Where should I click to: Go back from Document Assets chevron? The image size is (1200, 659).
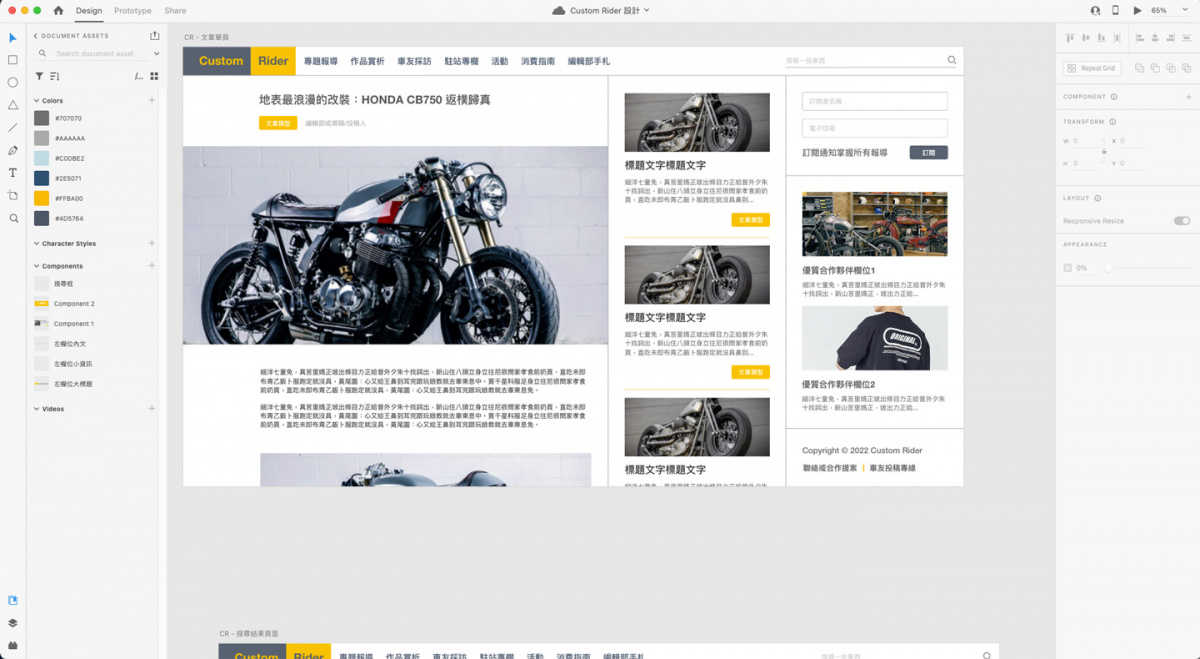[x=36, y=36]
